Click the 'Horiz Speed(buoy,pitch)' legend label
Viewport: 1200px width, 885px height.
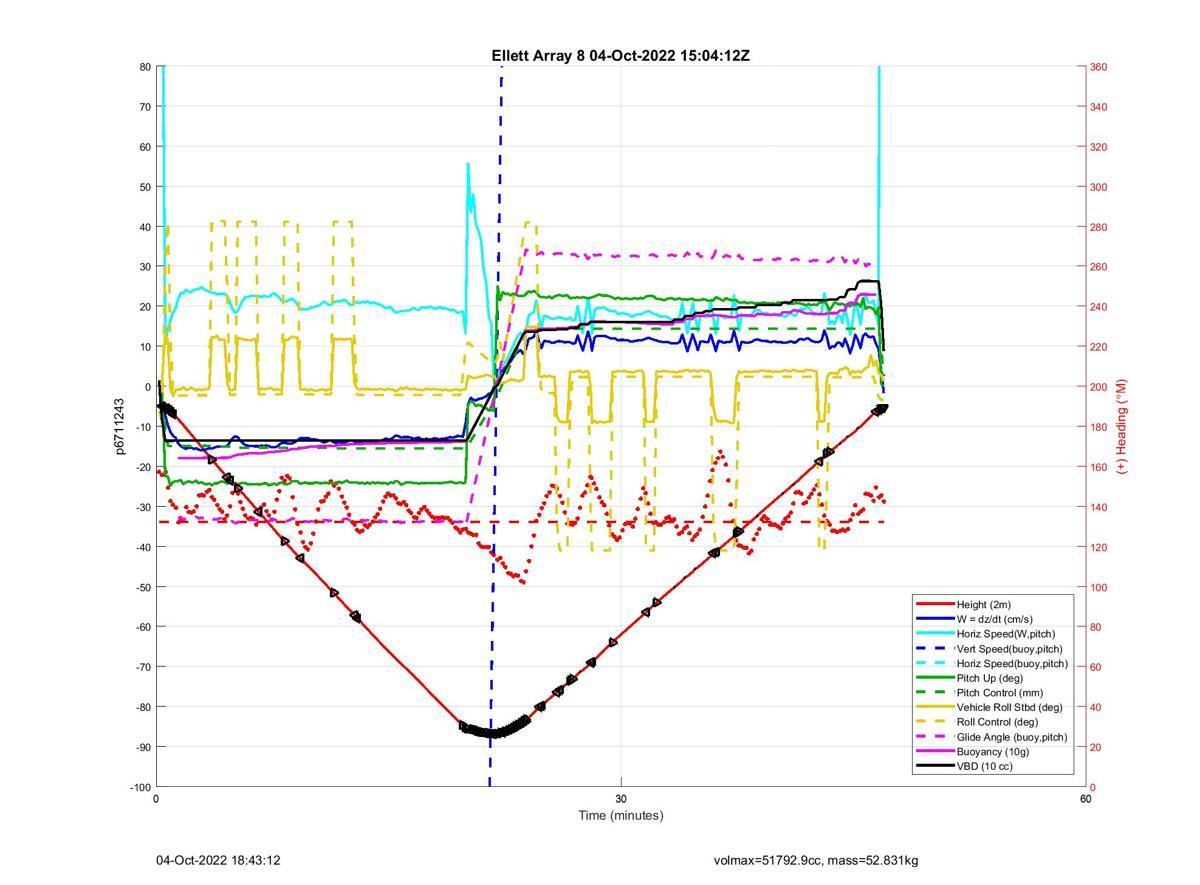(1012, 663)
